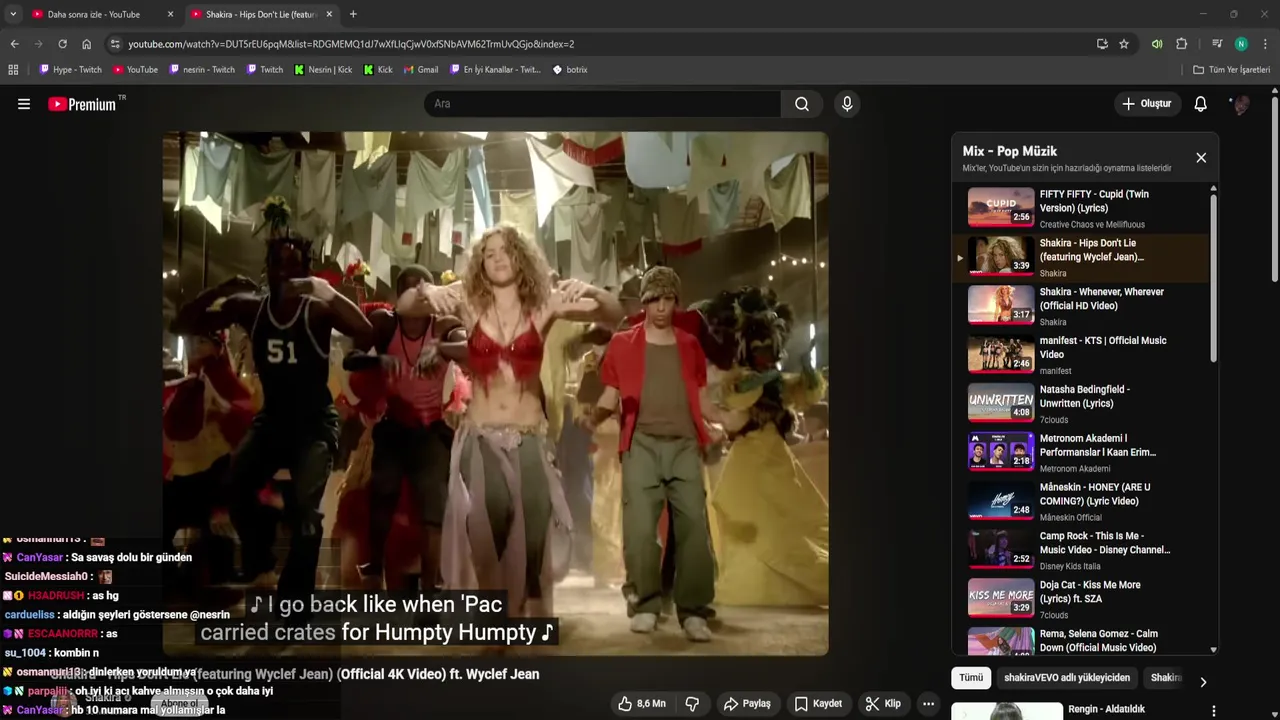Expand Tüm Yer İşaretleri bookmarks folder

click(x=1232, y=70)
